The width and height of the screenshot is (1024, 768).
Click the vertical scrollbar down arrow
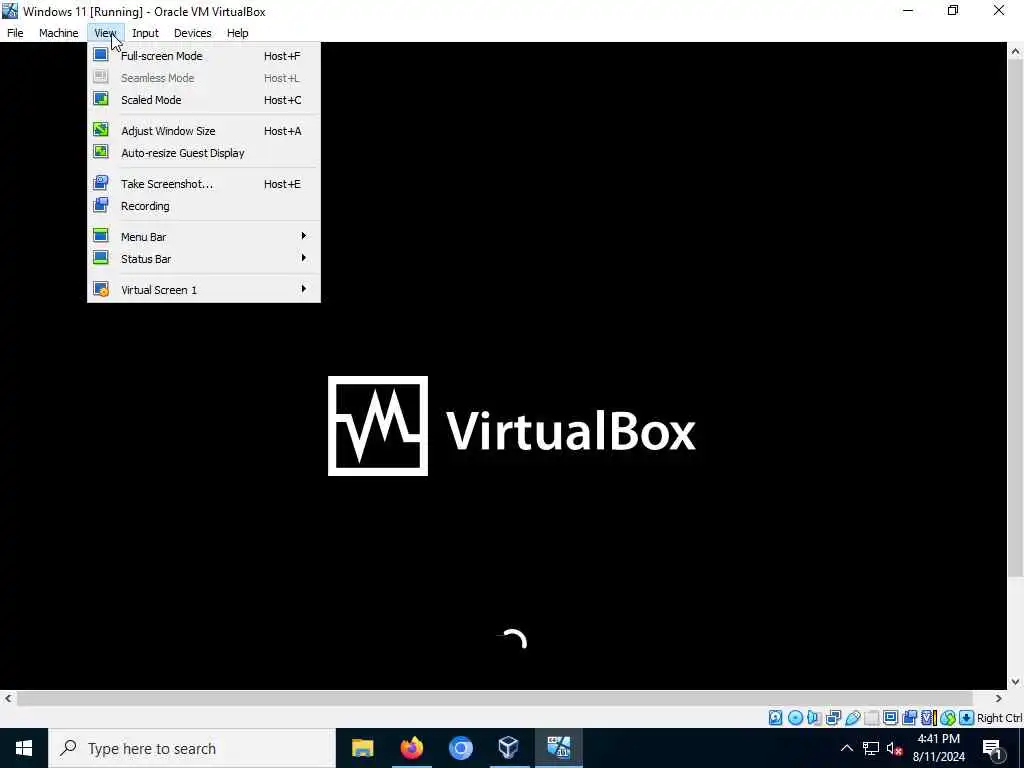[x=1016, y=682]
